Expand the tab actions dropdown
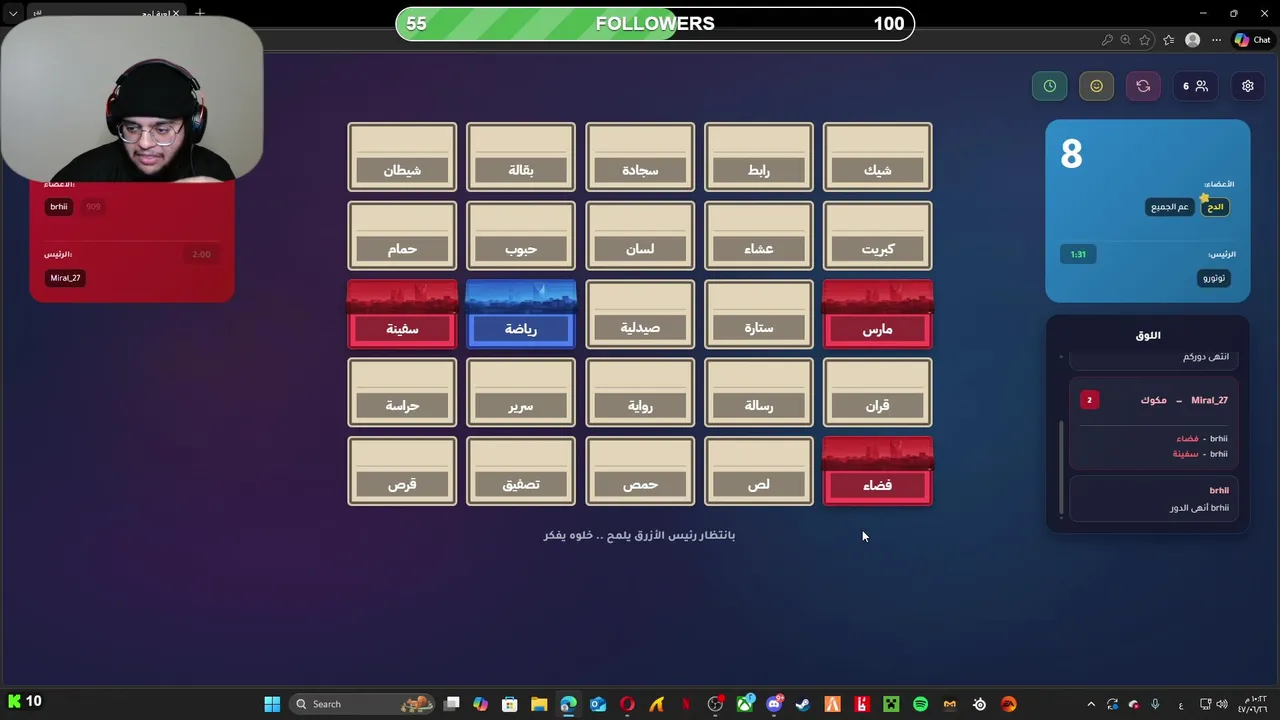 (x=13, y=13)
